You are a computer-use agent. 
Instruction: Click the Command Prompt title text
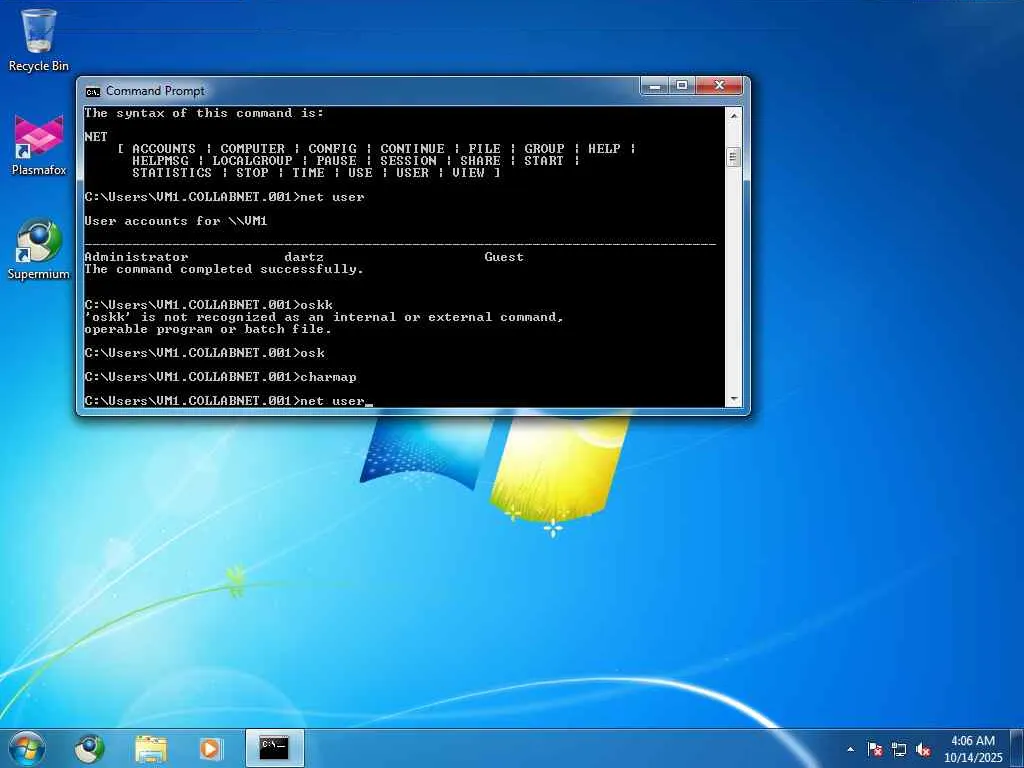155,91
